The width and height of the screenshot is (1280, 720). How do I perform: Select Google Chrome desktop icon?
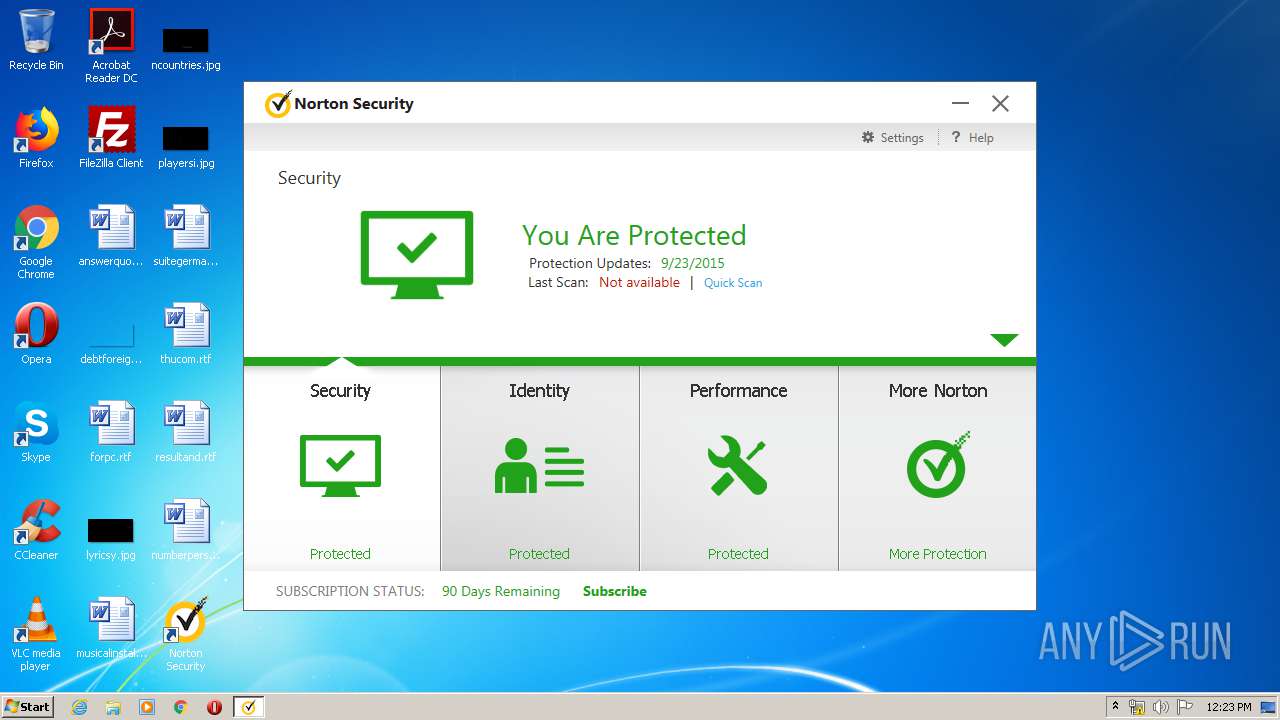point(36,243)
